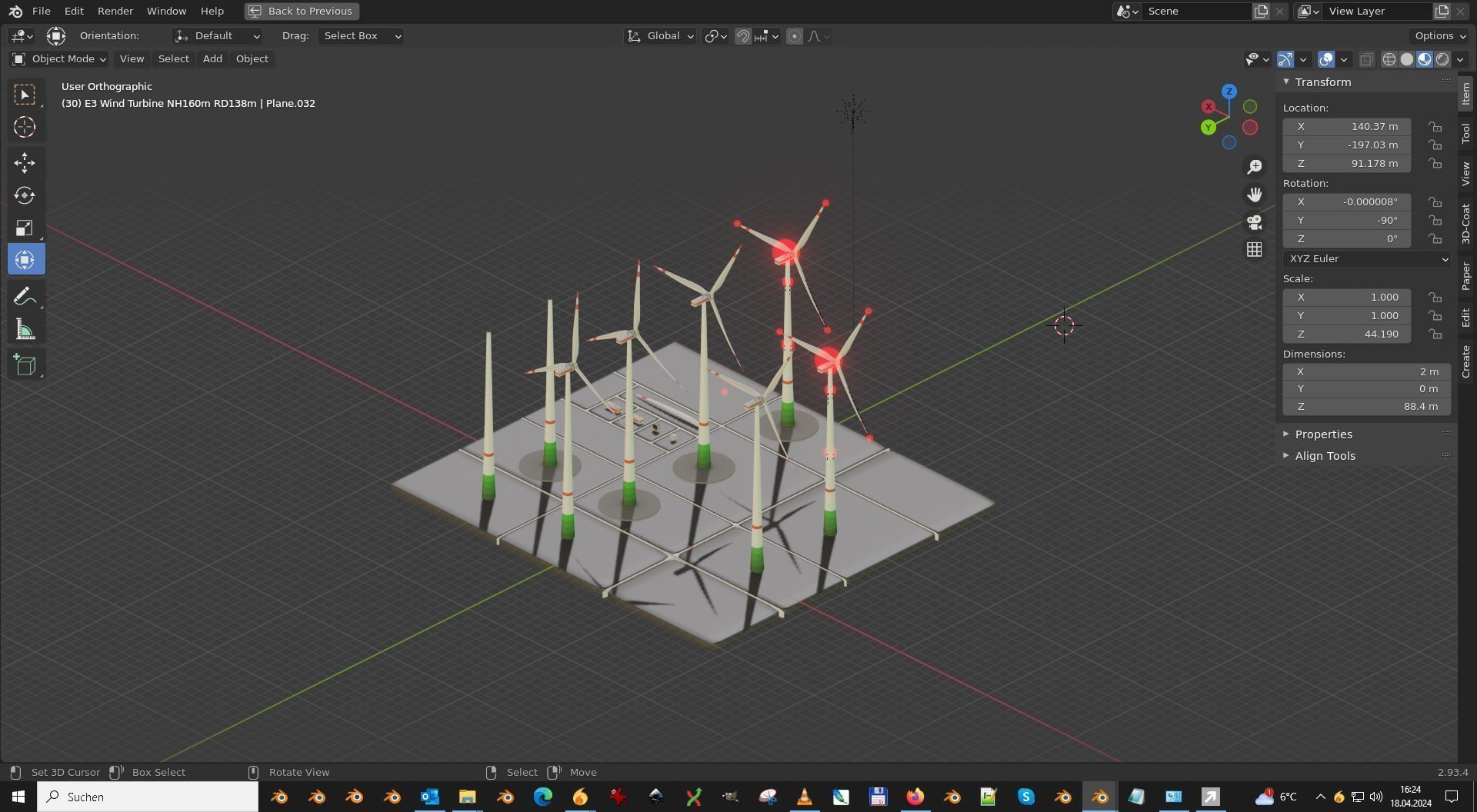Open the File menu
This screenshot has height=812, width=1477.
[42, 11]
